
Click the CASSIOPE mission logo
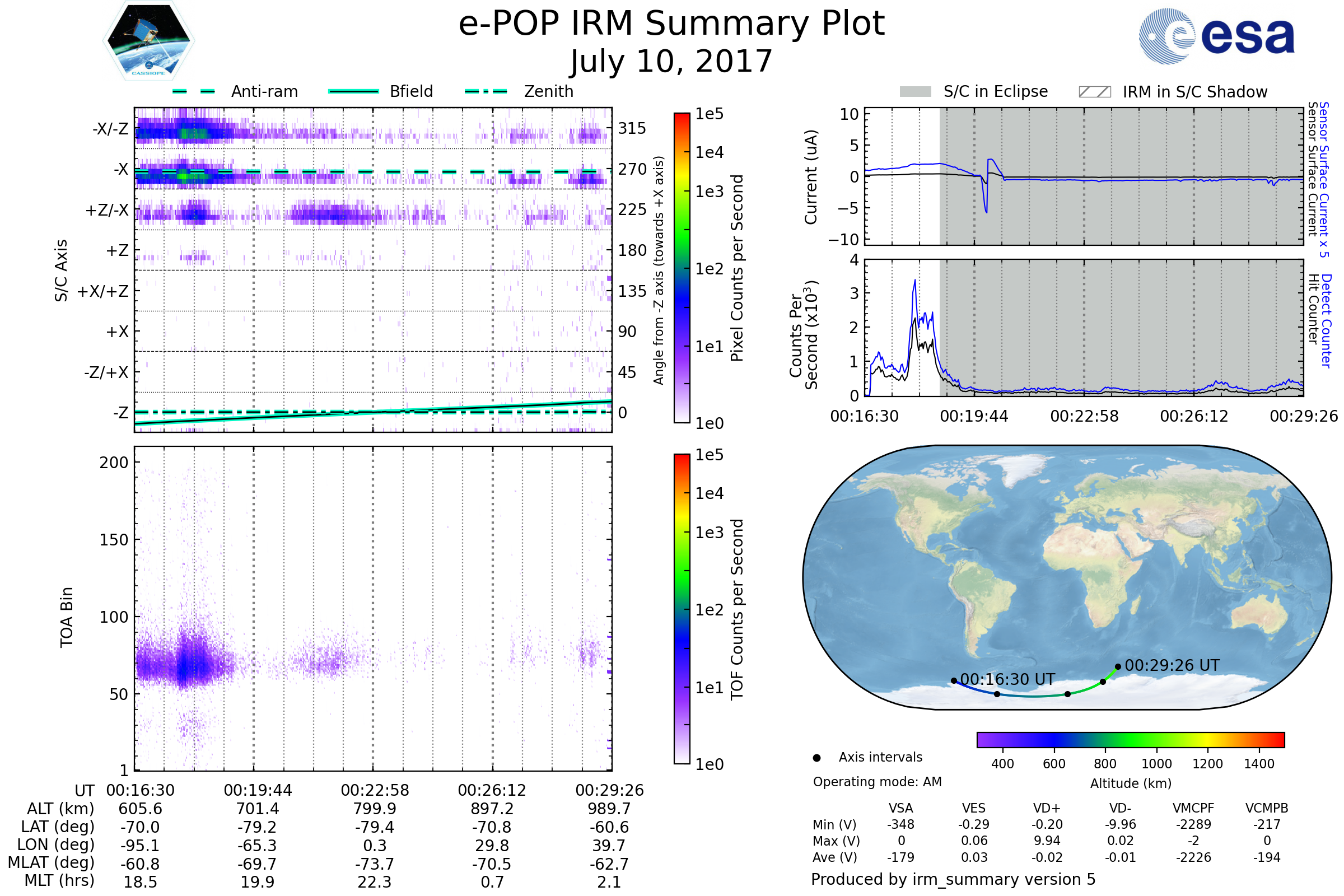148,41
